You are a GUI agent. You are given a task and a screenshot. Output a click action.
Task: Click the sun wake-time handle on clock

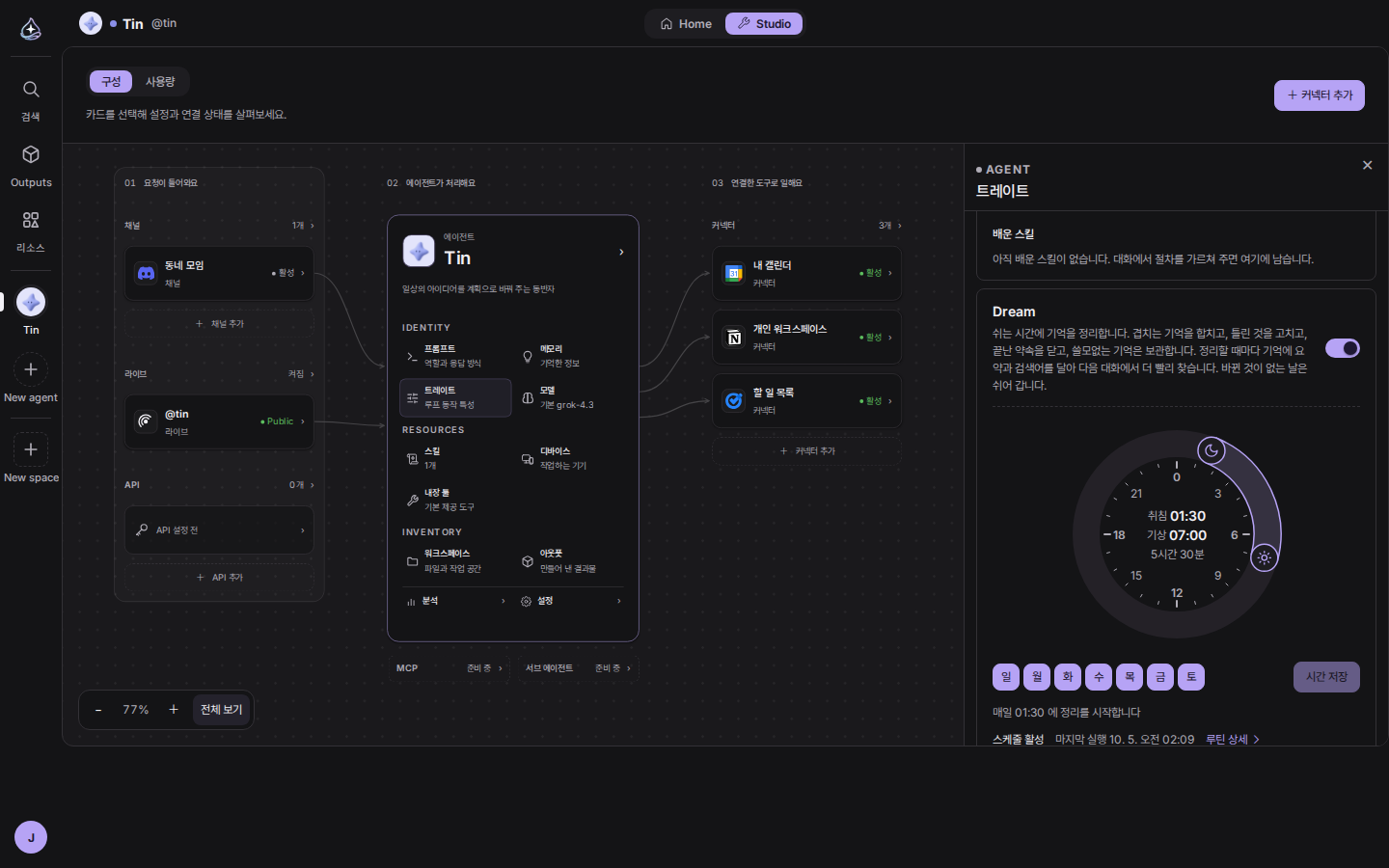click(x=1265, y=557)
